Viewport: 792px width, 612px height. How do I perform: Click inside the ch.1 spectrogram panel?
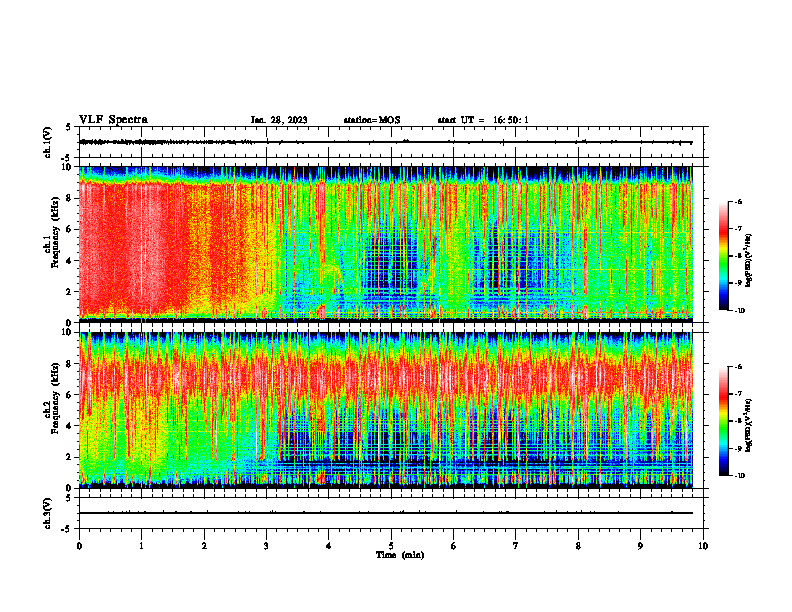(391, 244)
